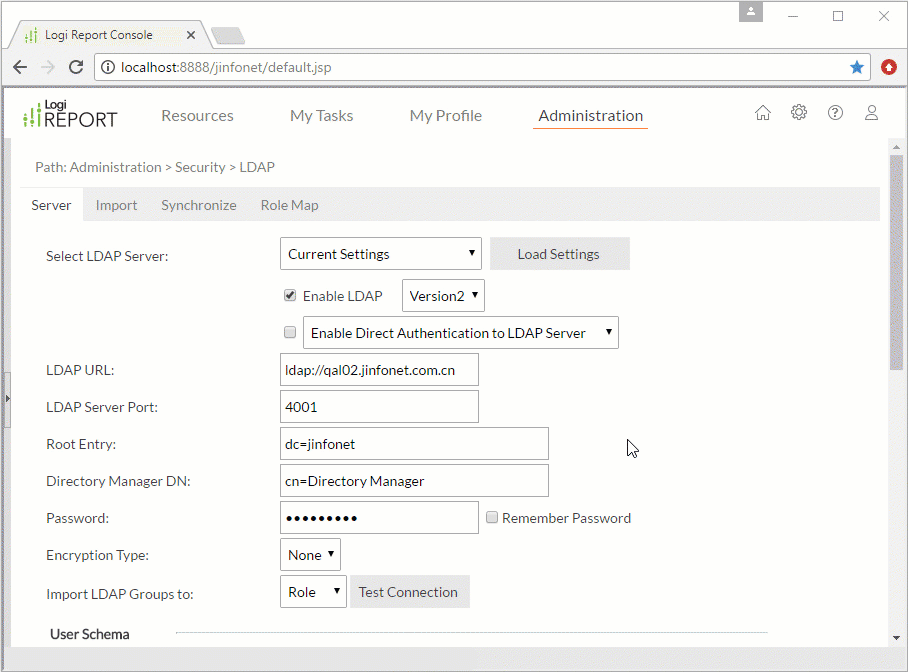
Task: Click the browser back arrow
Action: (x=20, y=67)
